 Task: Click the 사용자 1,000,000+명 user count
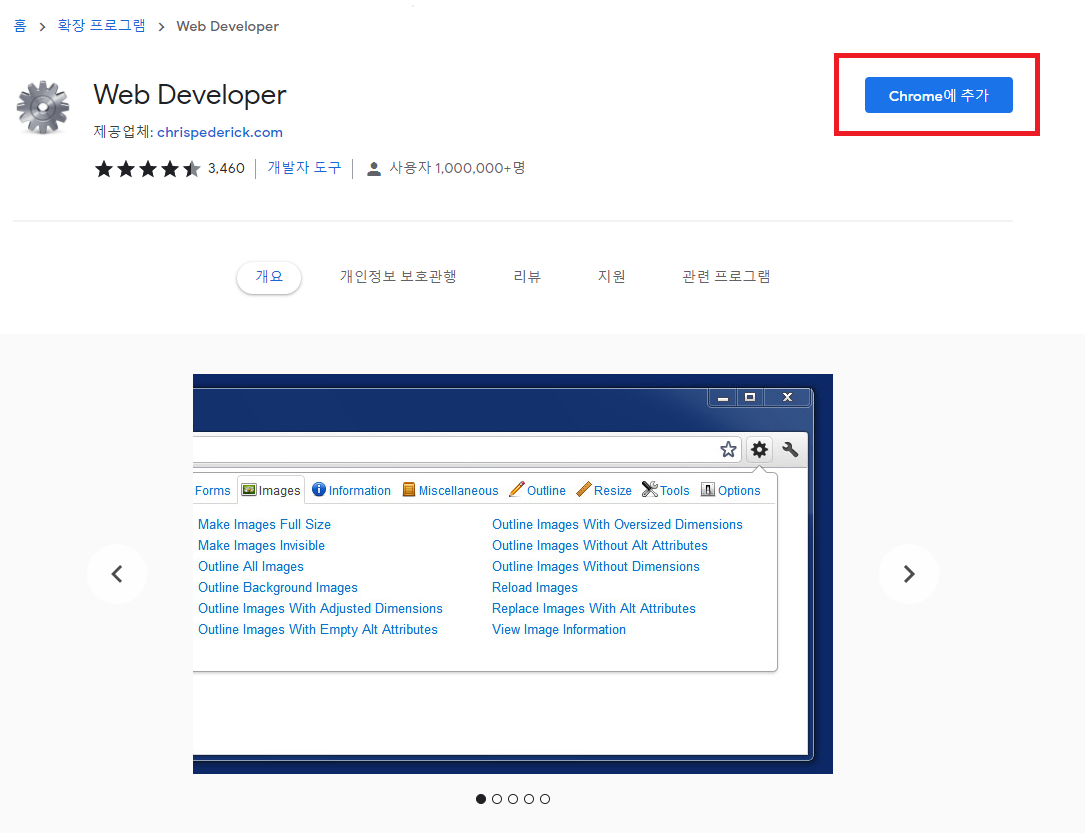coord(457,168)
